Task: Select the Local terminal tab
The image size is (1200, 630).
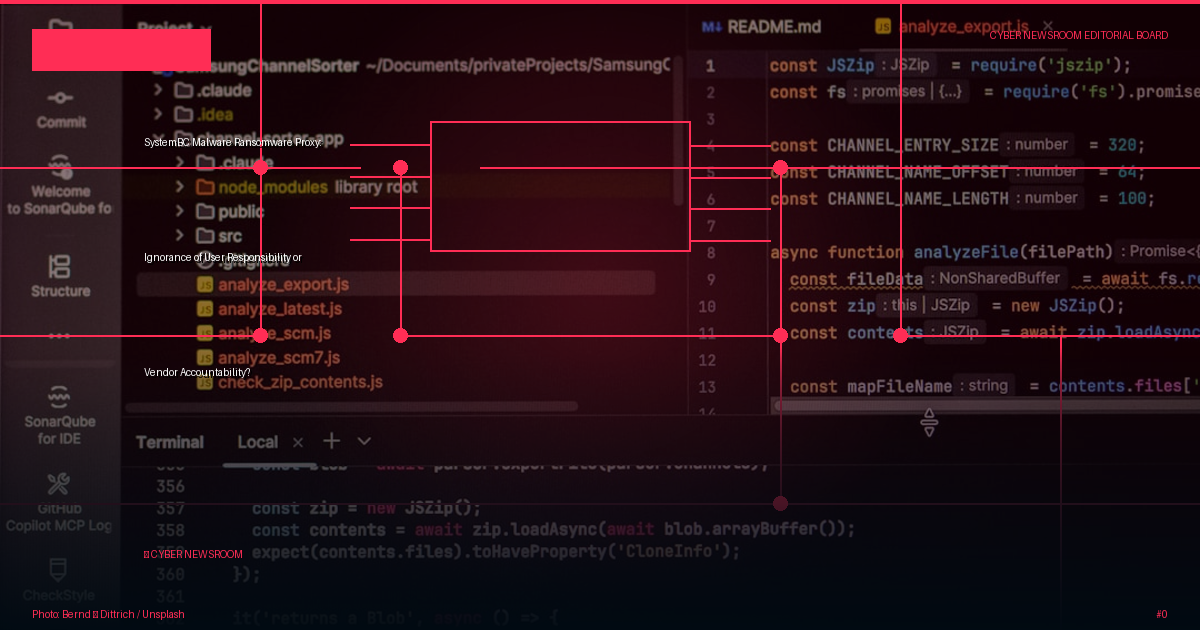Action: (258, 442)
